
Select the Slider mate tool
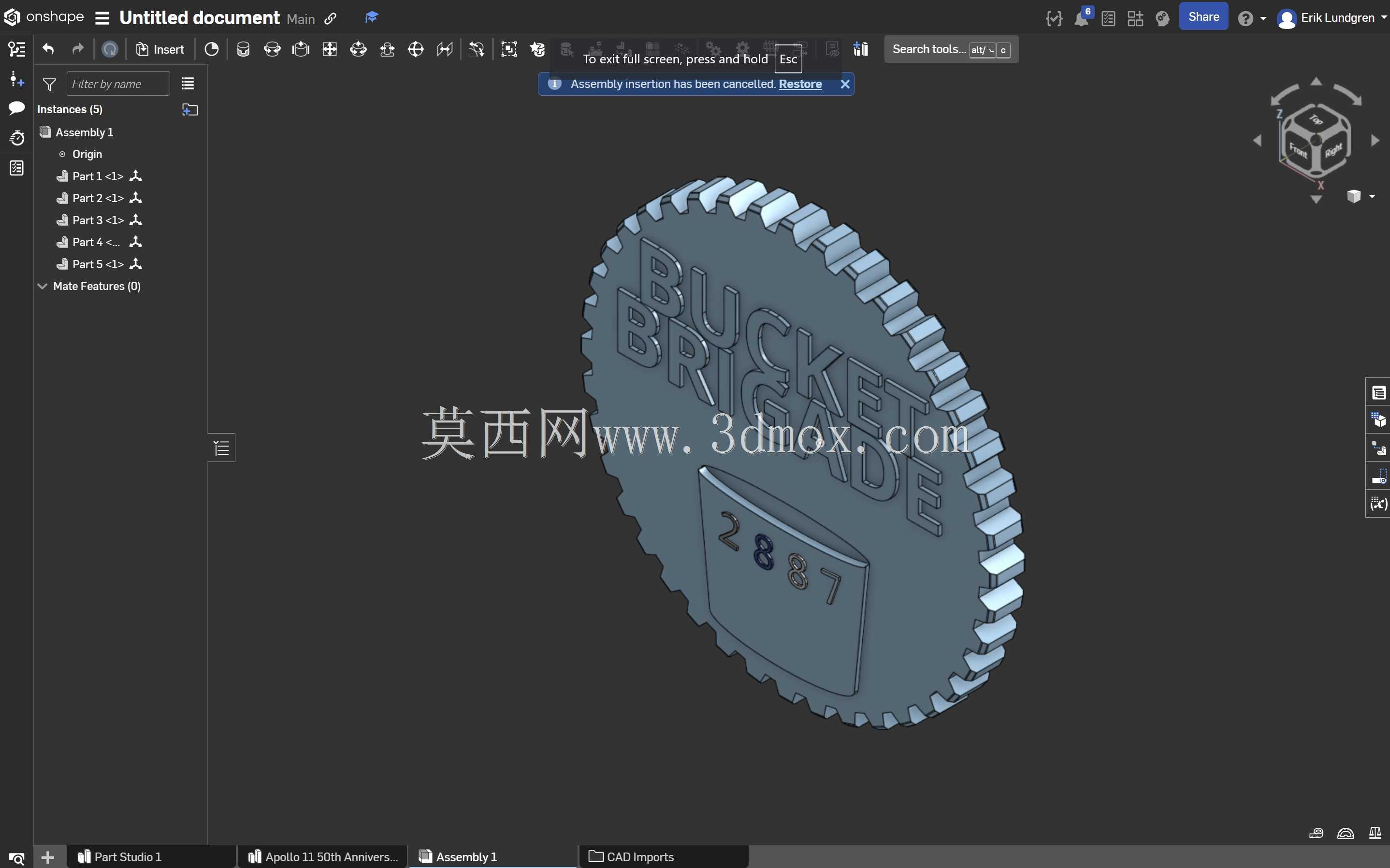301,49
